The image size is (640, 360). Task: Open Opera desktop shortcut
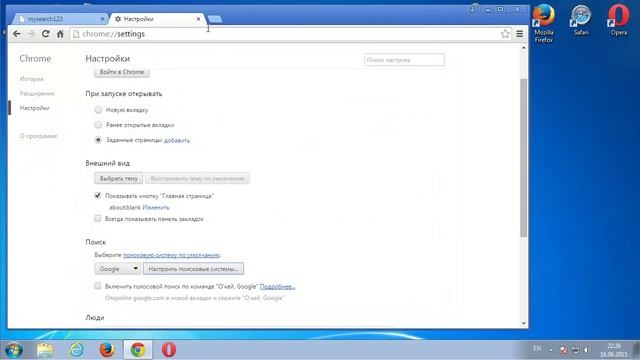[x=619, y=20]
